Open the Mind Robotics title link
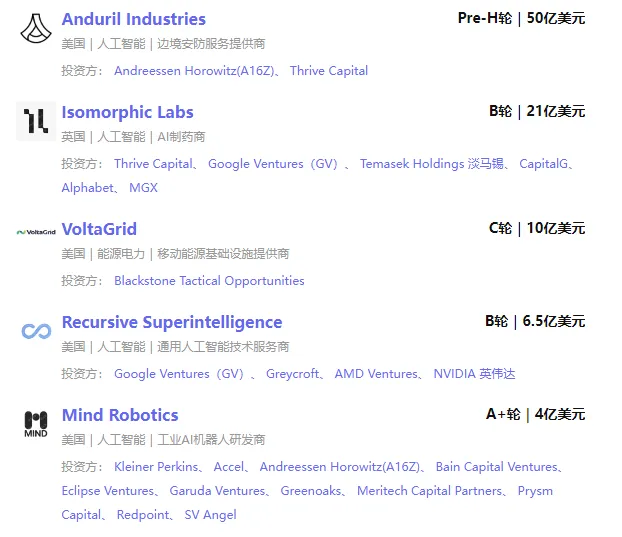This screenshot has width=622, height=537. click(x=120, y=415)
